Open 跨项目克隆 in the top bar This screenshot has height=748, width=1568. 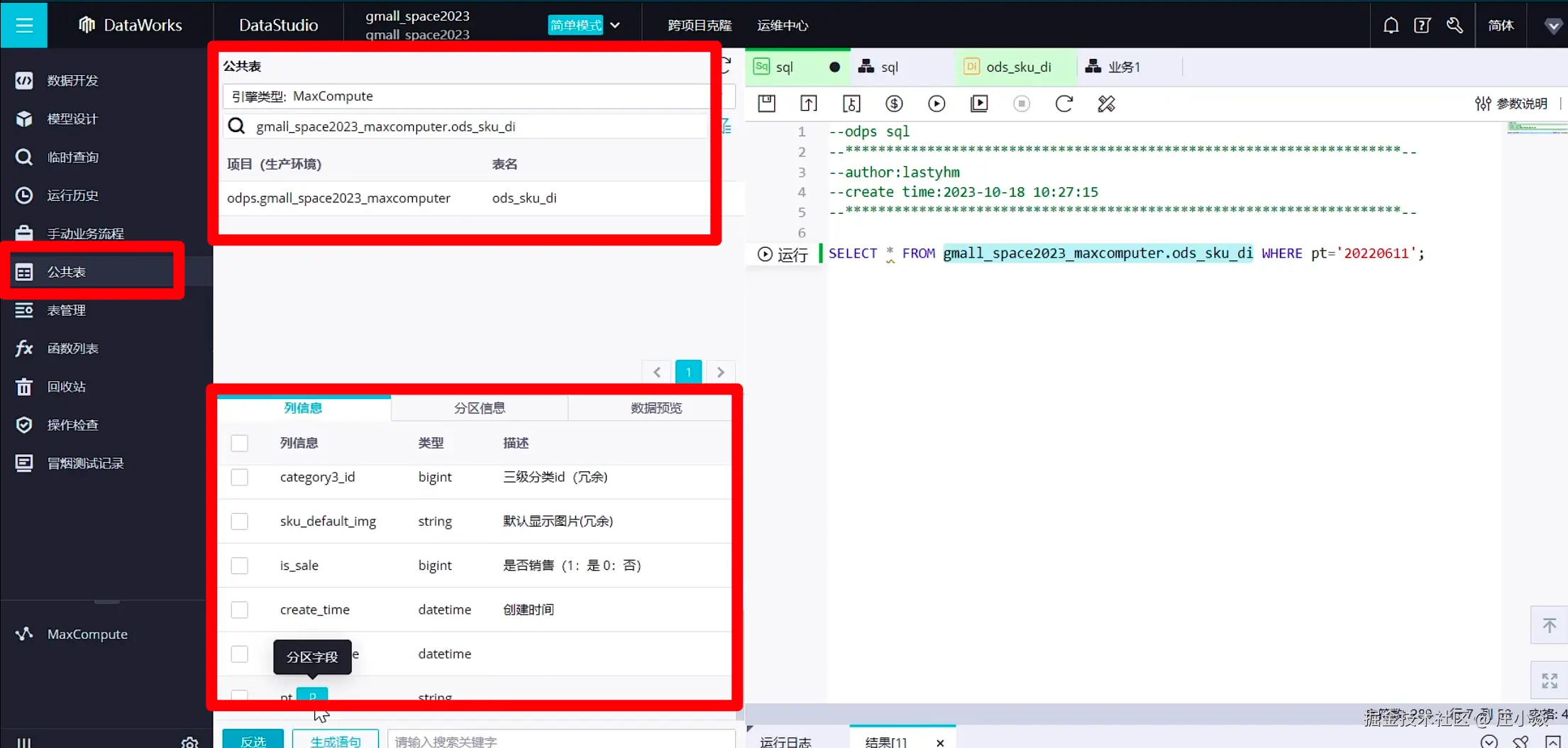point(700,26)
